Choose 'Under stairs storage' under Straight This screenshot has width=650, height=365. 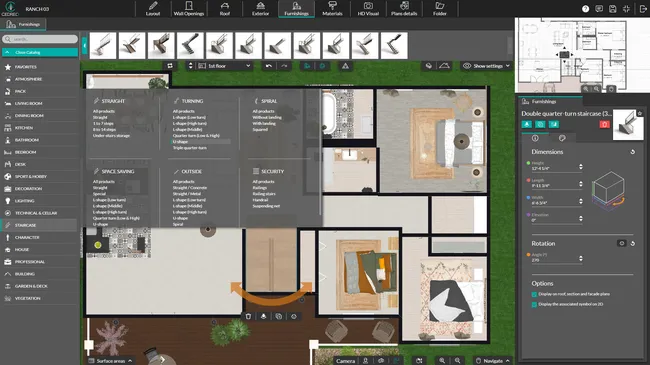111,136
